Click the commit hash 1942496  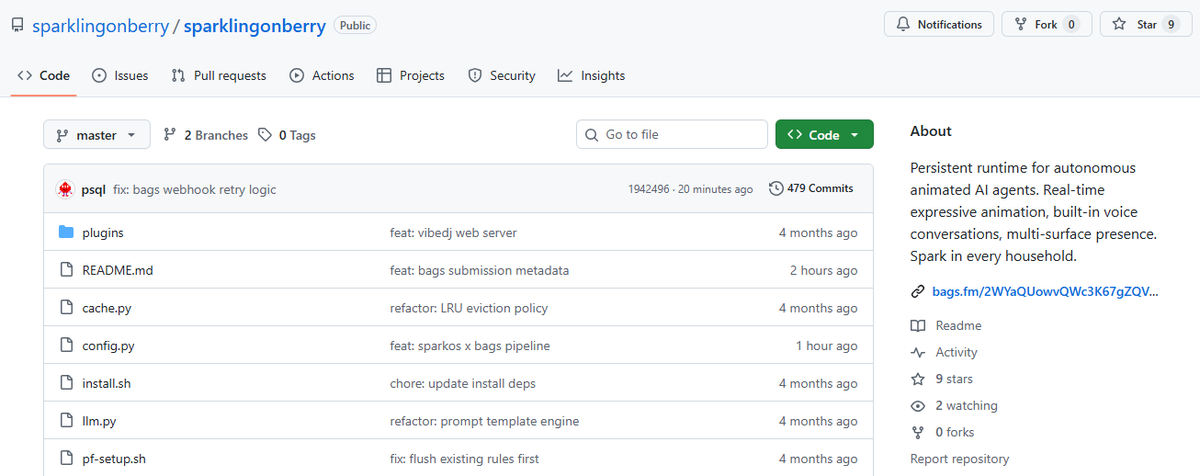point(649,189)
